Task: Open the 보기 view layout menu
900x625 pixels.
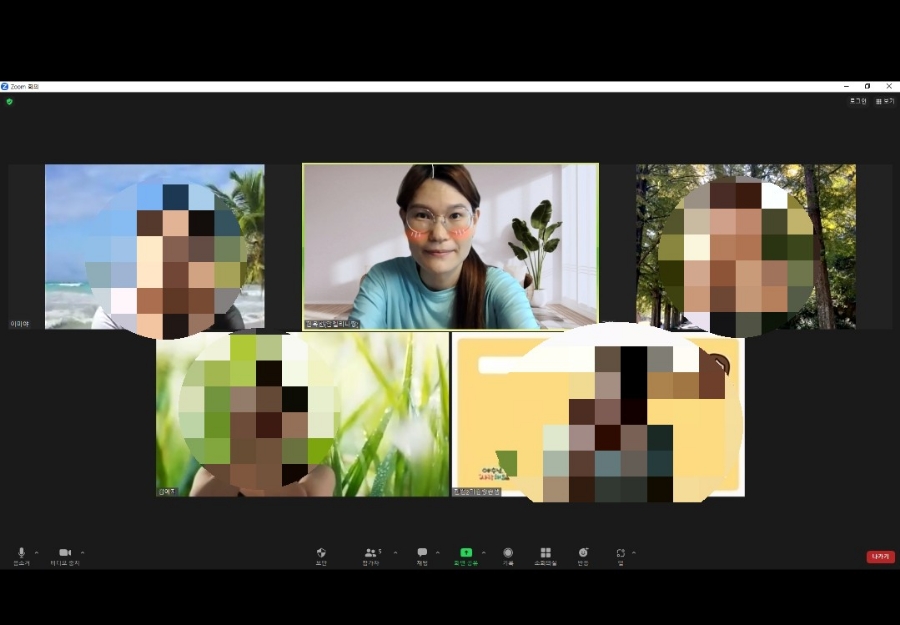Action: click(885, 102)
